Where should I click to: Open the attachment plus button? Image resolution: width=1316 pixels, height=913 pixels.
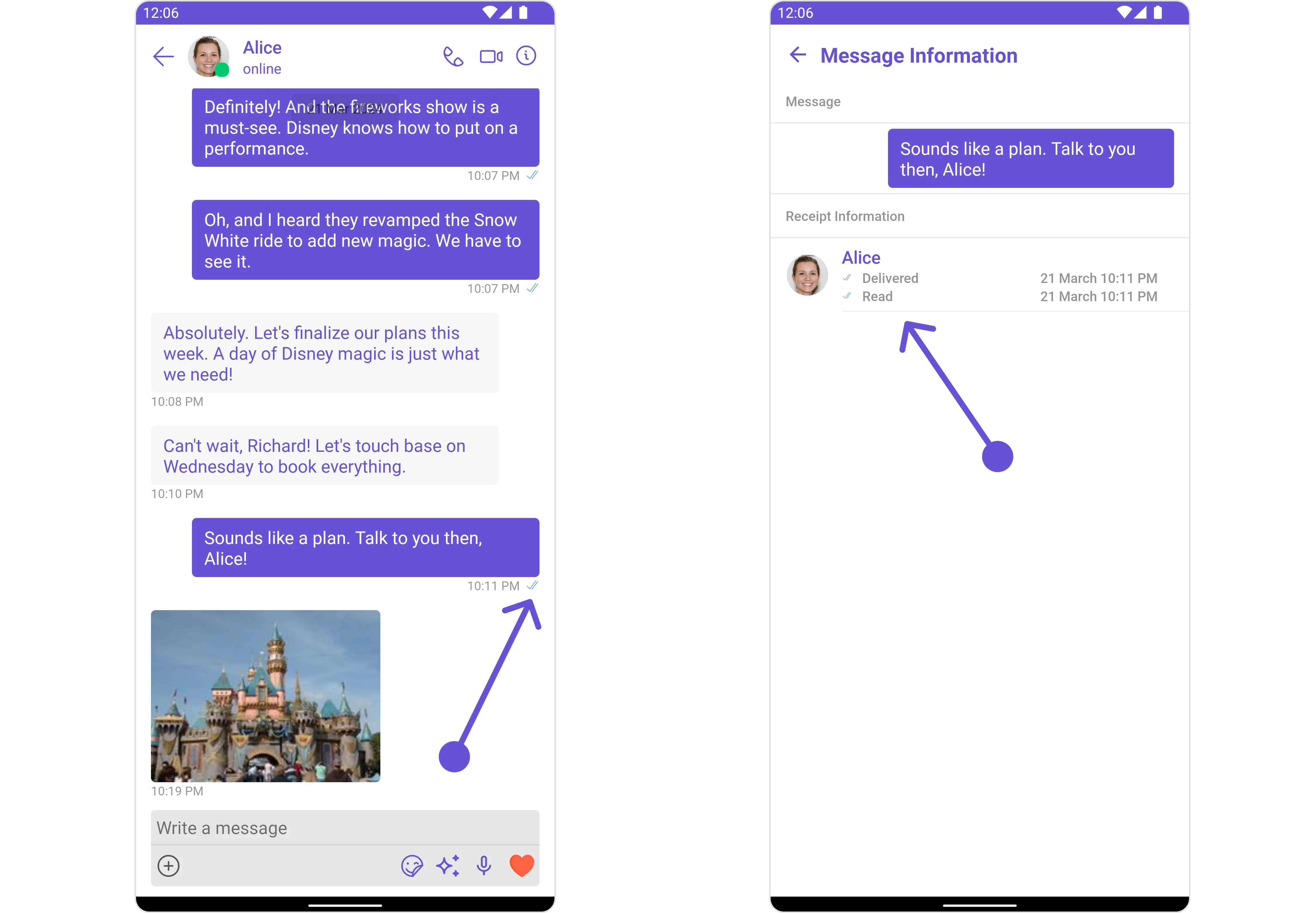169,866
